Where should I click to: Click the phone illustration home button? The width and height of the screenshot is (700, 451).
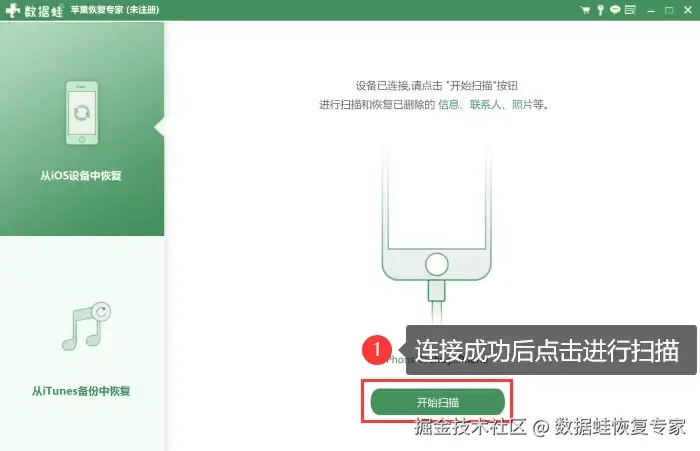pyautogui.click(x=437, y=264)
